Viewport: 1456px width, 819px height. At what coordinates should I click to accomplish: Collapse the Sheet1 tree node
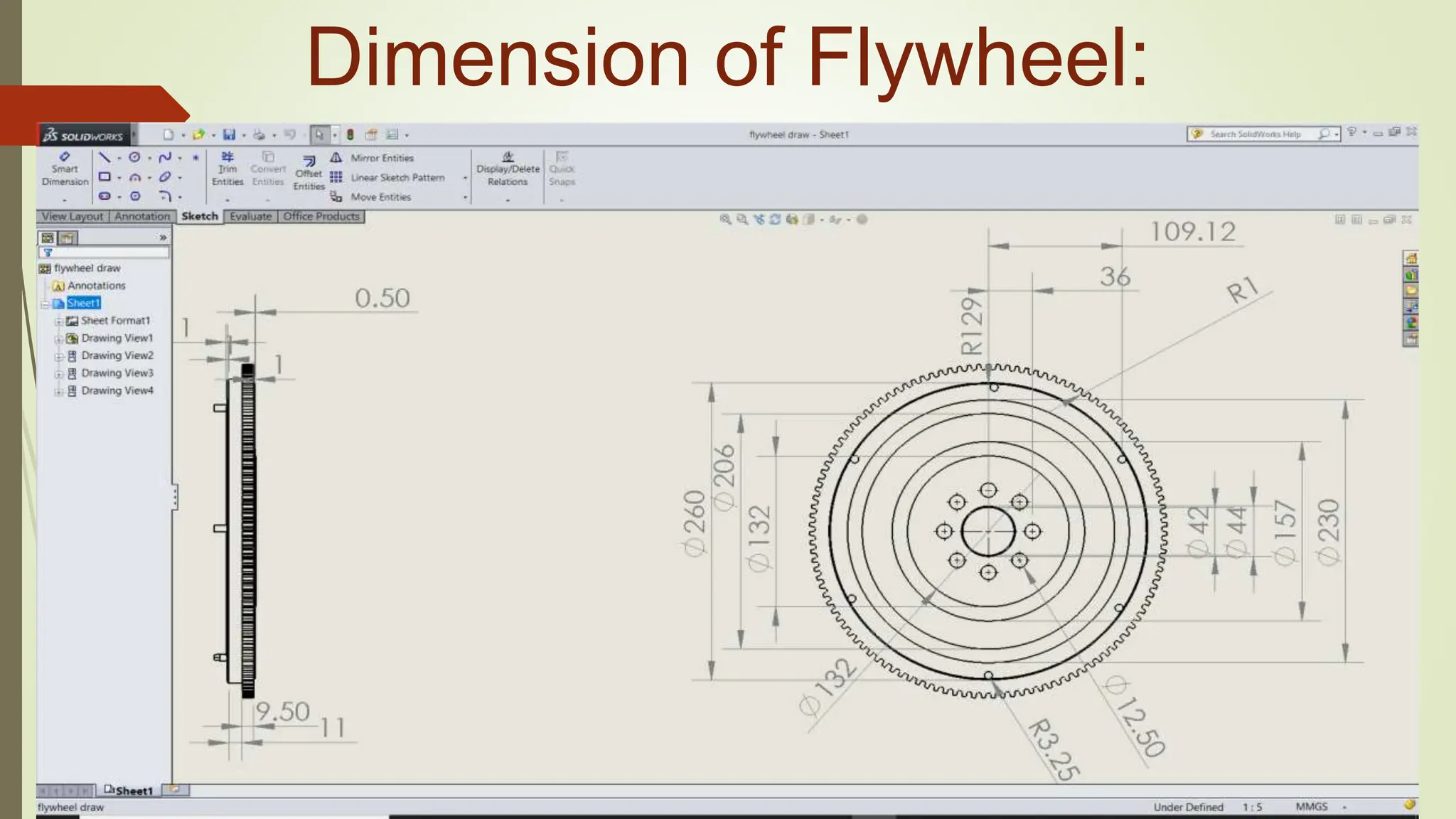pyautogui.click(x=45, y=304)
